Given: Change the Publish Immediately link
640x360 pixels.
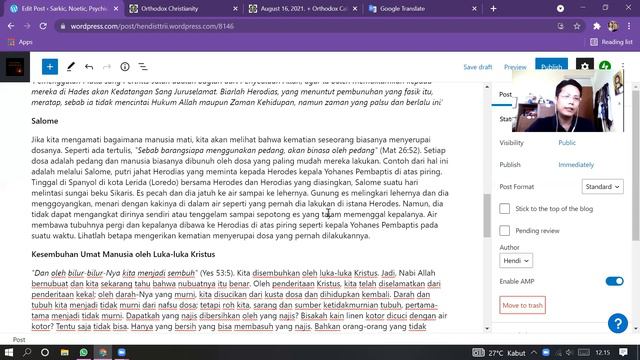Looking at the screenshot, I should pyautogui.click(x=576, y=165).
